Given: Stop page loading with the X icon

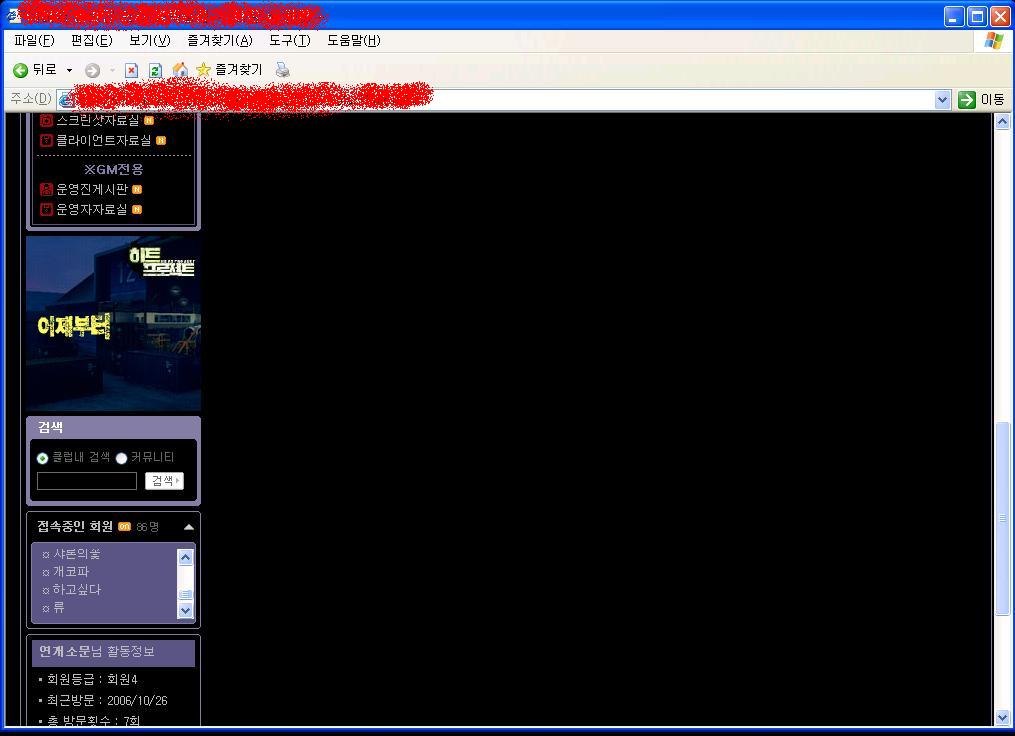Looking at the screenshot, I should (x=131, y=70).
